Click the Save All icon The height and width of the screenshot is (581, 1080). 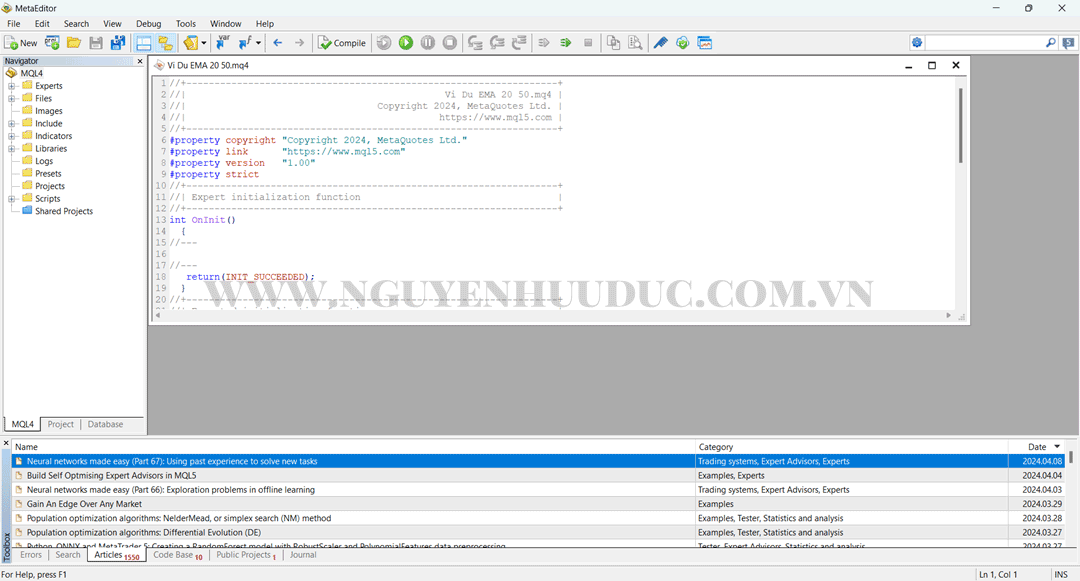point(118,43)
